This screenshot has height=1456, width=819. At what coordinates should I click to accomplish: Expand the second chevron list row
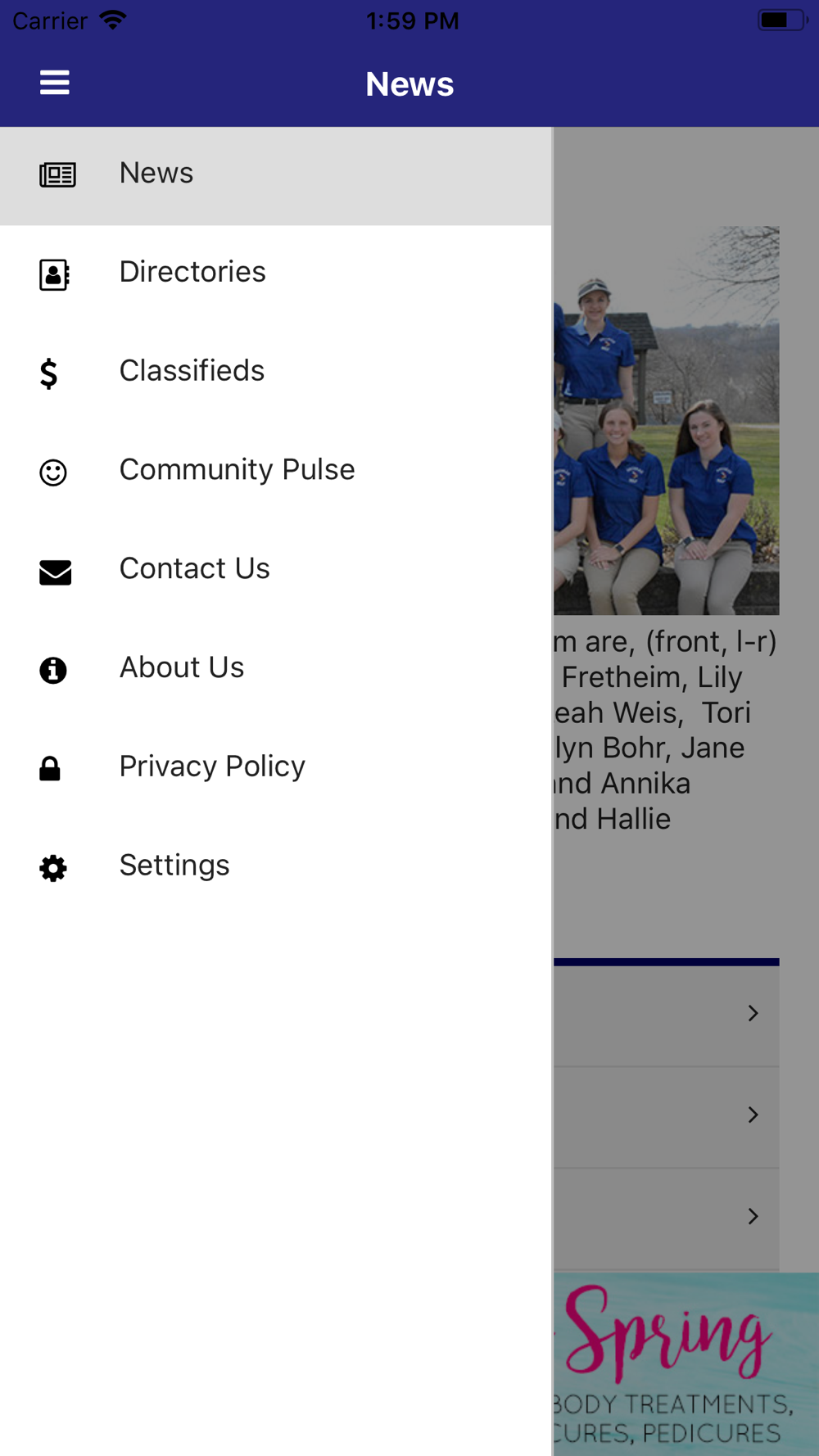tap(666, 1116)
